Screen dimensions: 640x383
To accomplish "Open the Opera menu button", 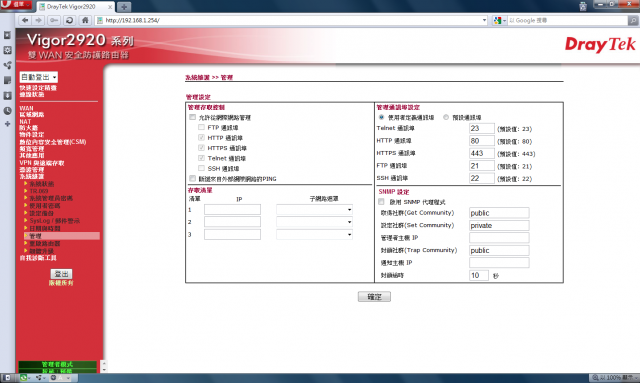I will tap(16, 5).
